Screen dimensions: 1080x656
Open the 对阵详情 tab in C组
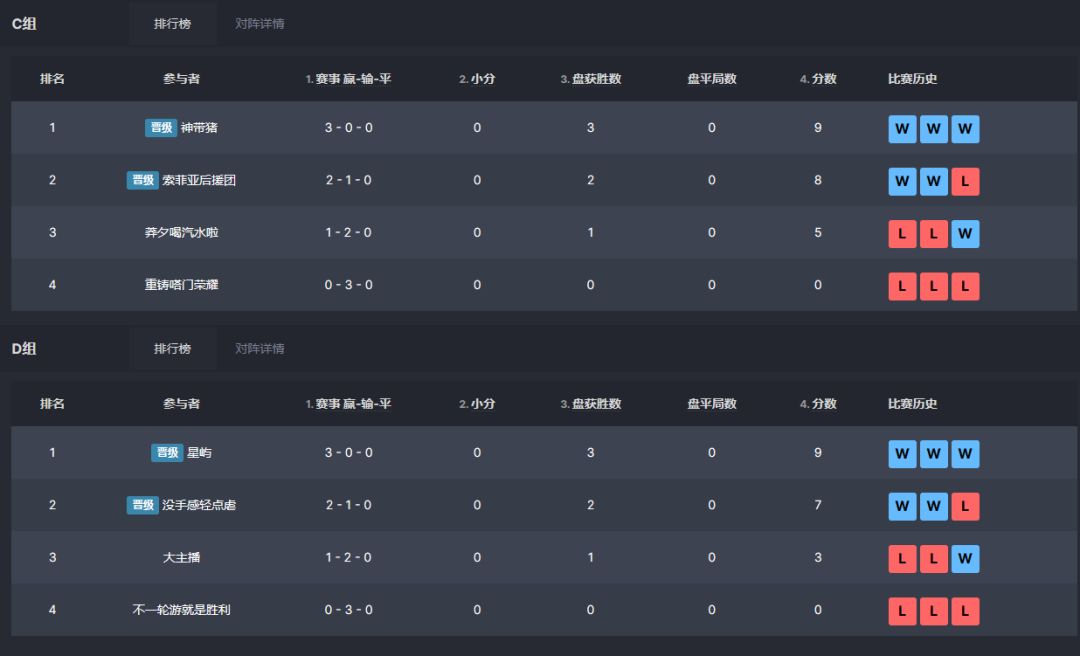tap(259, 23)
